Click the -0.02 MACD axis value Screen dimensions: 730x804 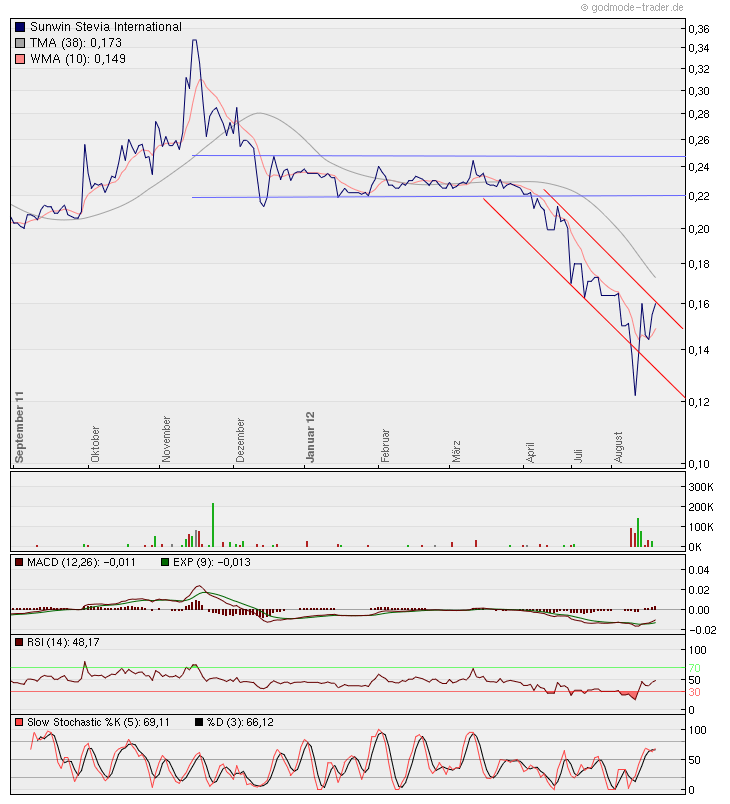[x=702, y=630]
